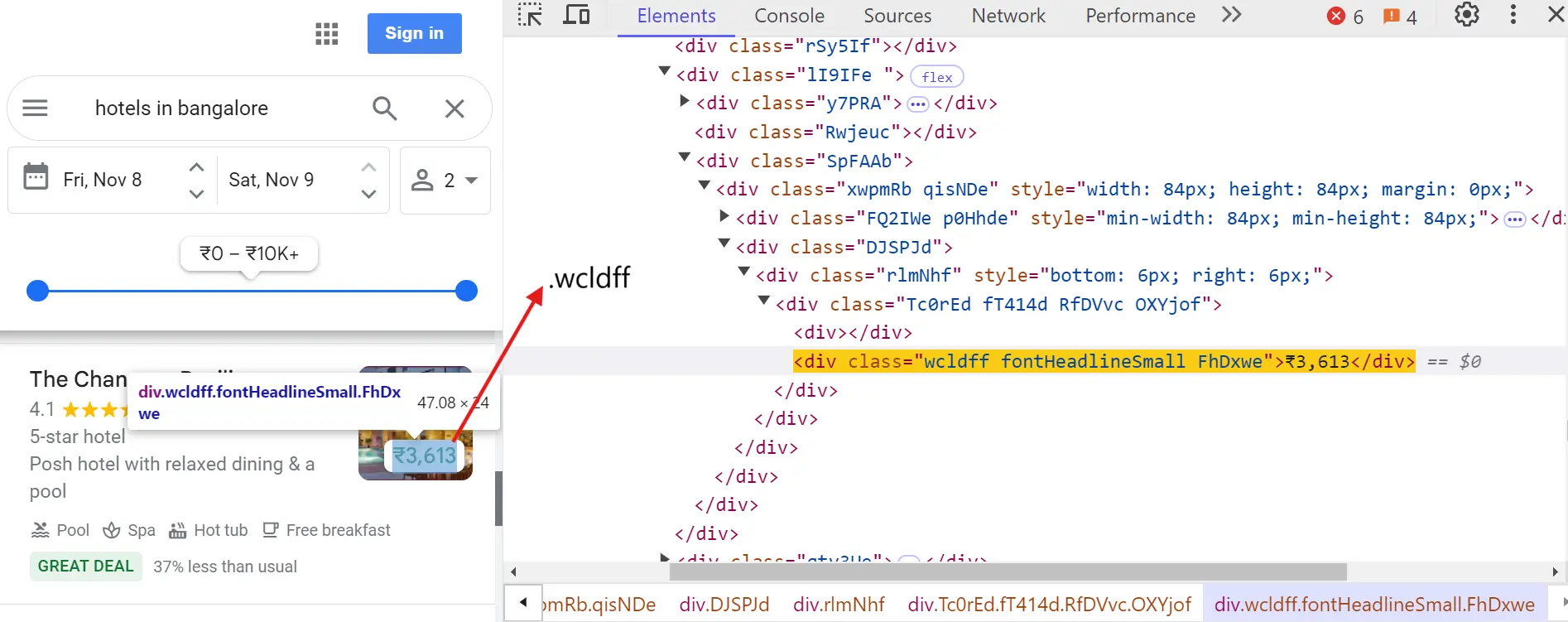Clear the hotels in bangalore search
The height and width of the screenshot is (622, 1568).
point(455,108)
